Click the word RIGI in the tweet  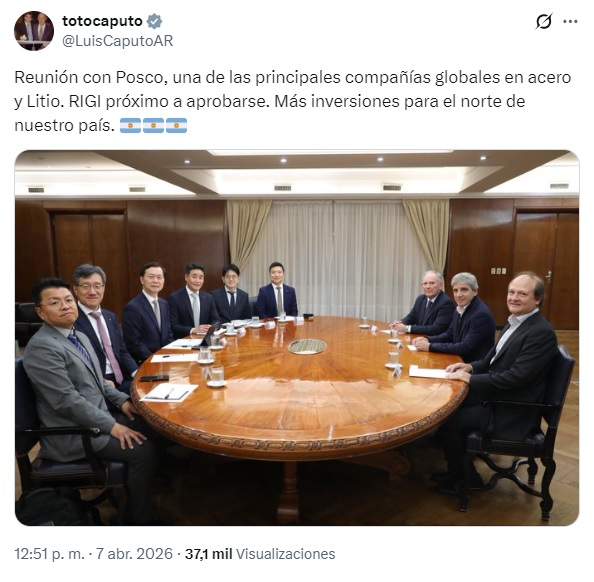pos(85,101)
